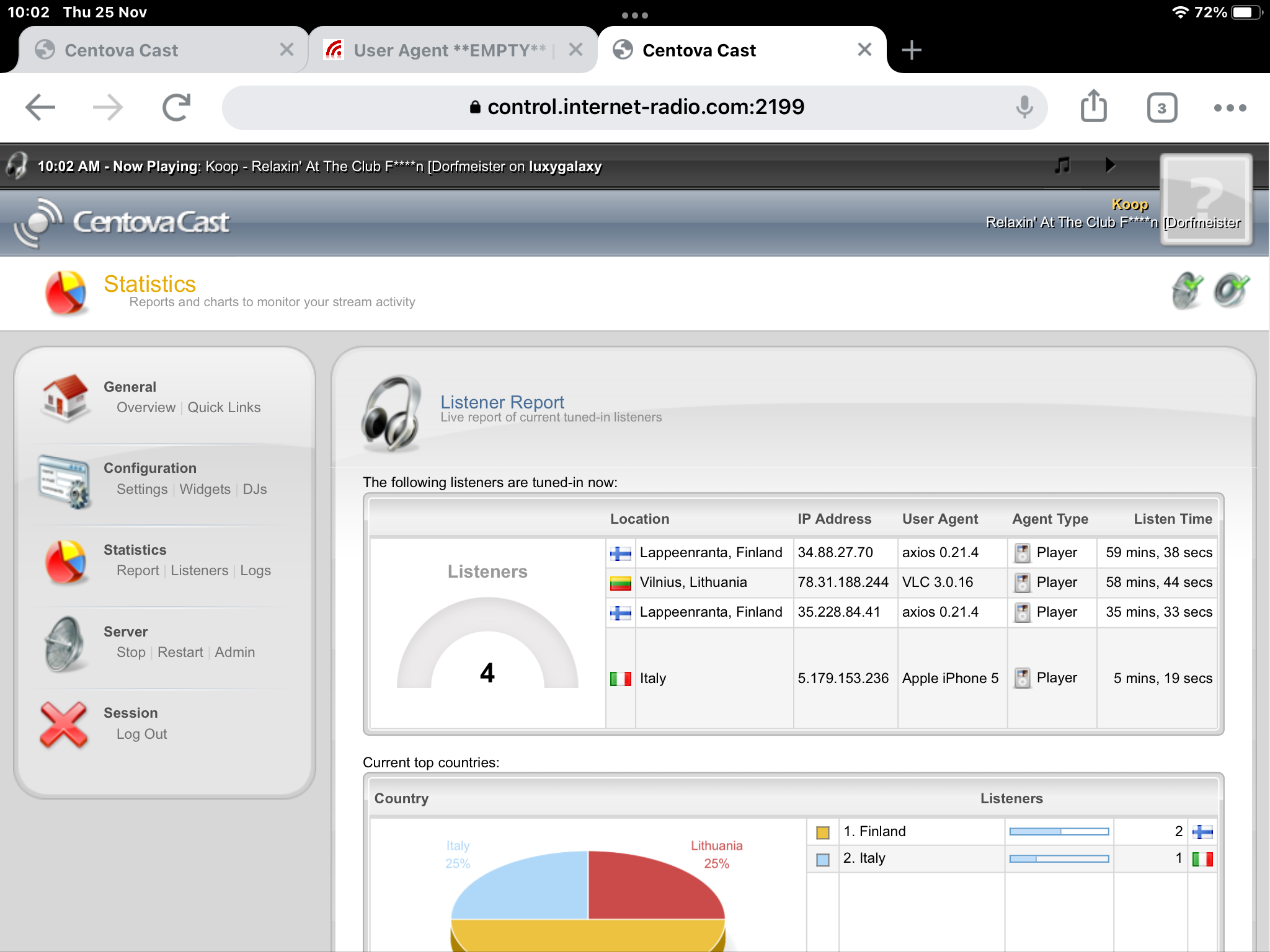Open the tab switcher showing 3 tabs
This screenshot has width=1270, height=952.
coord(1161,108)
